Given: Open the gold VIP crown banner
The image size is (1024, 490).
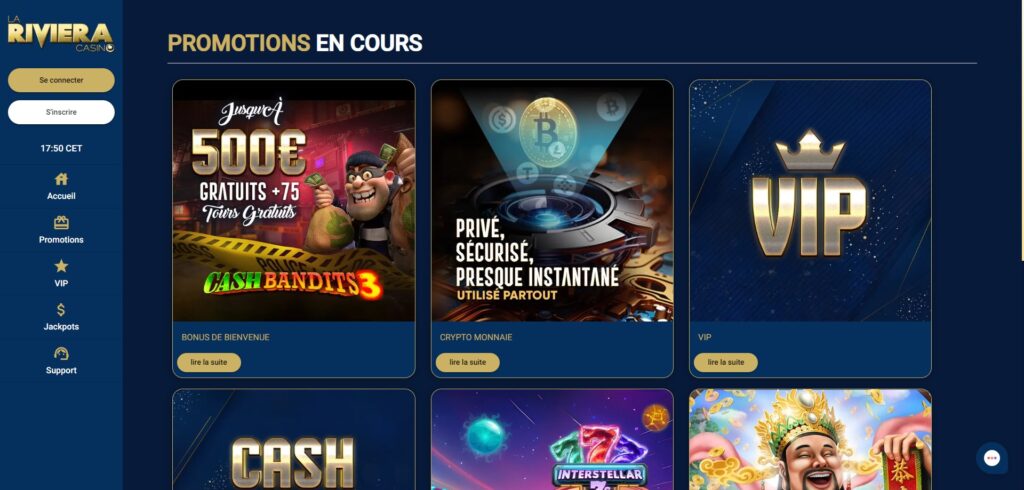Looking at the screenshot, I should 810,201.
